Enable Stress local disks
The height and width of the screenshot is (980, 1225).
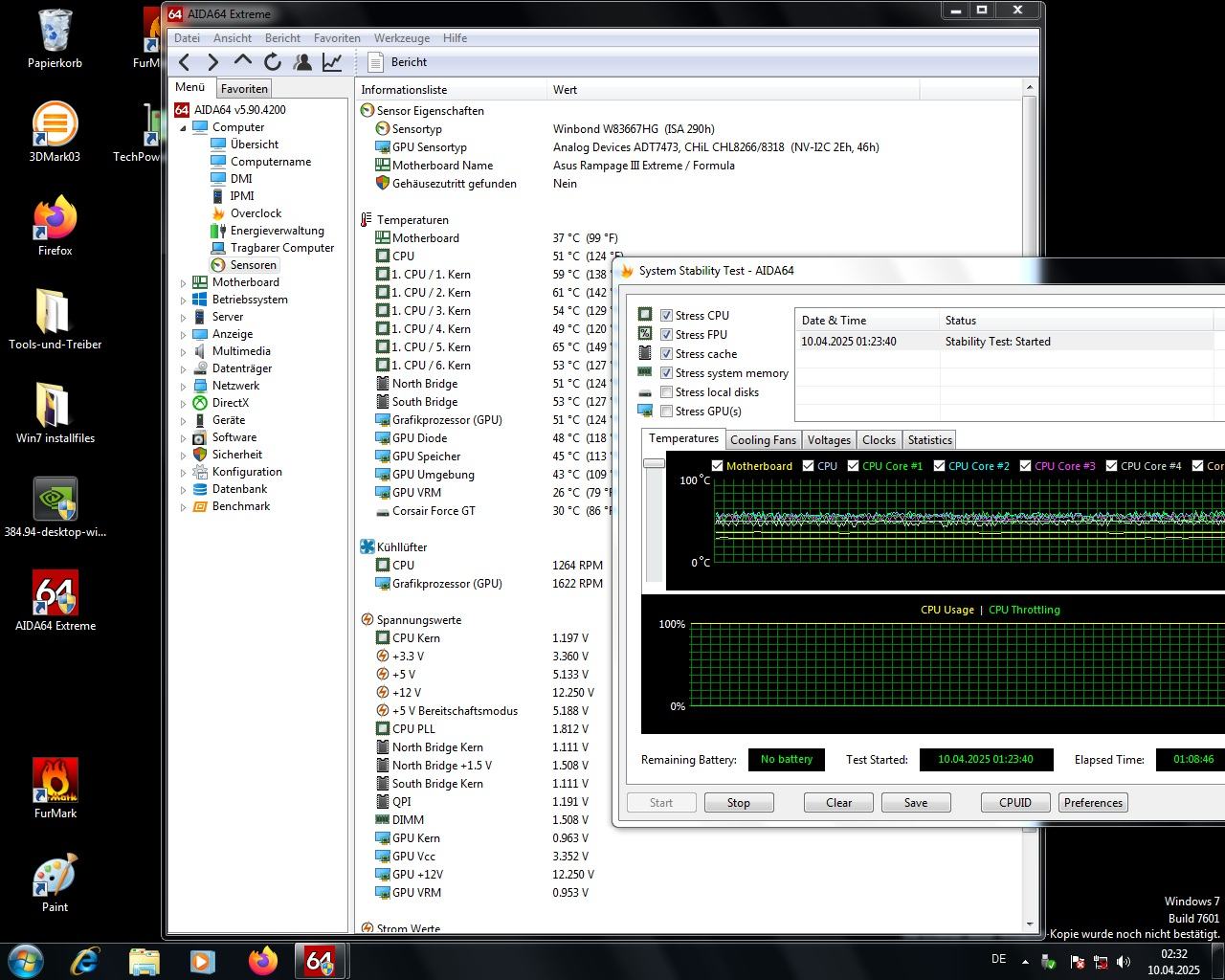pyautogui.click(x=667, y=391)
